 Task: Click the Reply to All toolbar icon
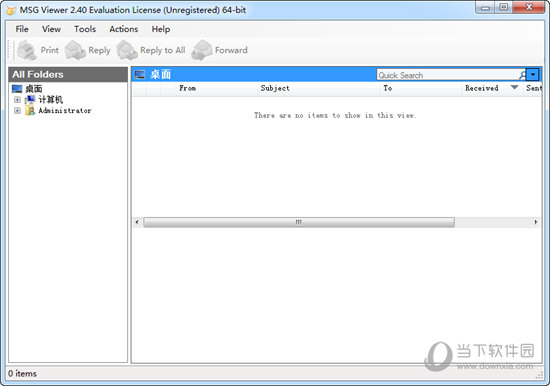[x=127, y=50]
